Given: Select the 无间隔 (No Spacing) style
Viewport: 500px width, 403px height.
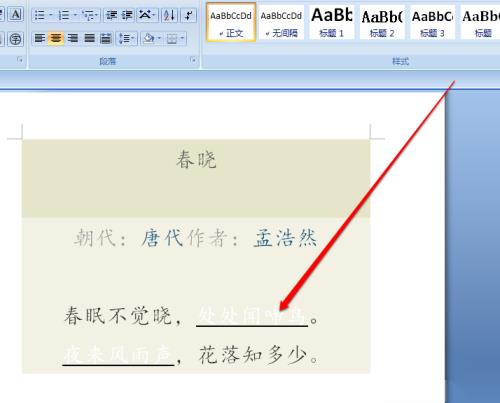Looking at the screenshot, I should [281, 23].
